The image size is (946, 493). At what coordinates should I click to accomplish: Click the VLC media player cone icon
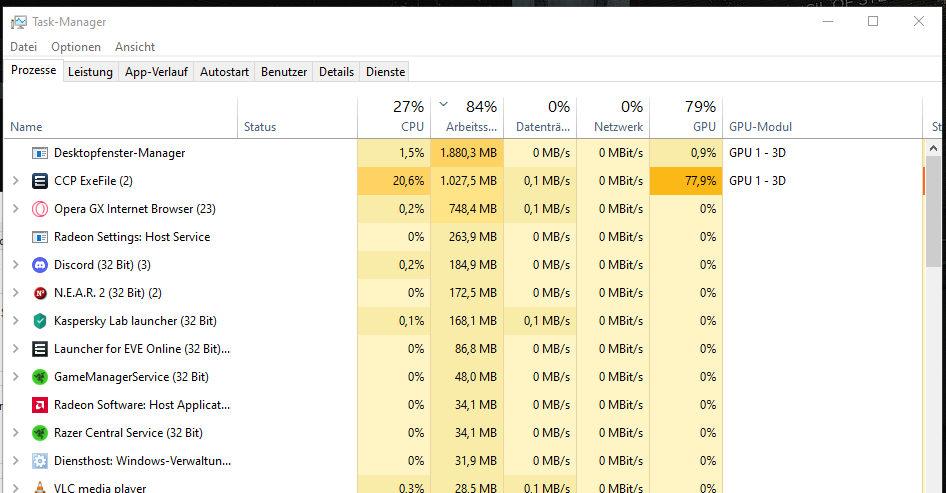(x=40, y=487)
